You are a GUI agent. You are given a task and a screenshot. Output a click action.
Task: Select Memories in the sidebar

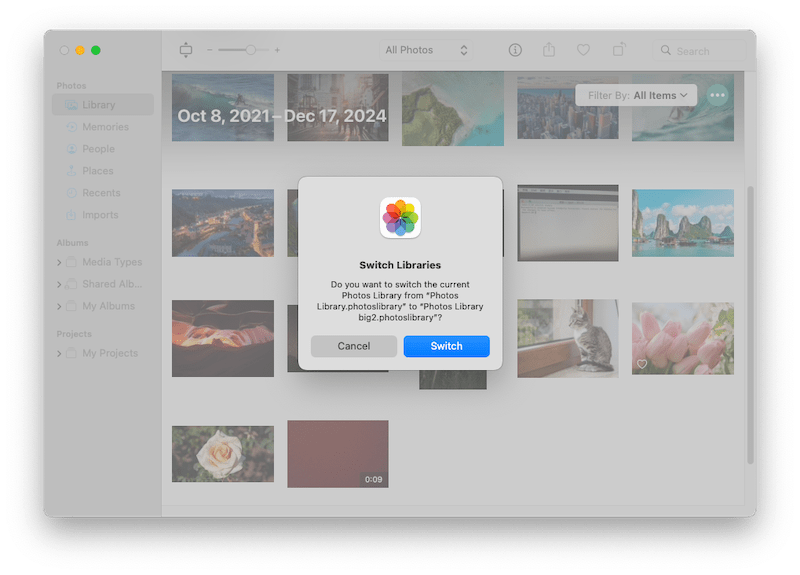point(105,127)
